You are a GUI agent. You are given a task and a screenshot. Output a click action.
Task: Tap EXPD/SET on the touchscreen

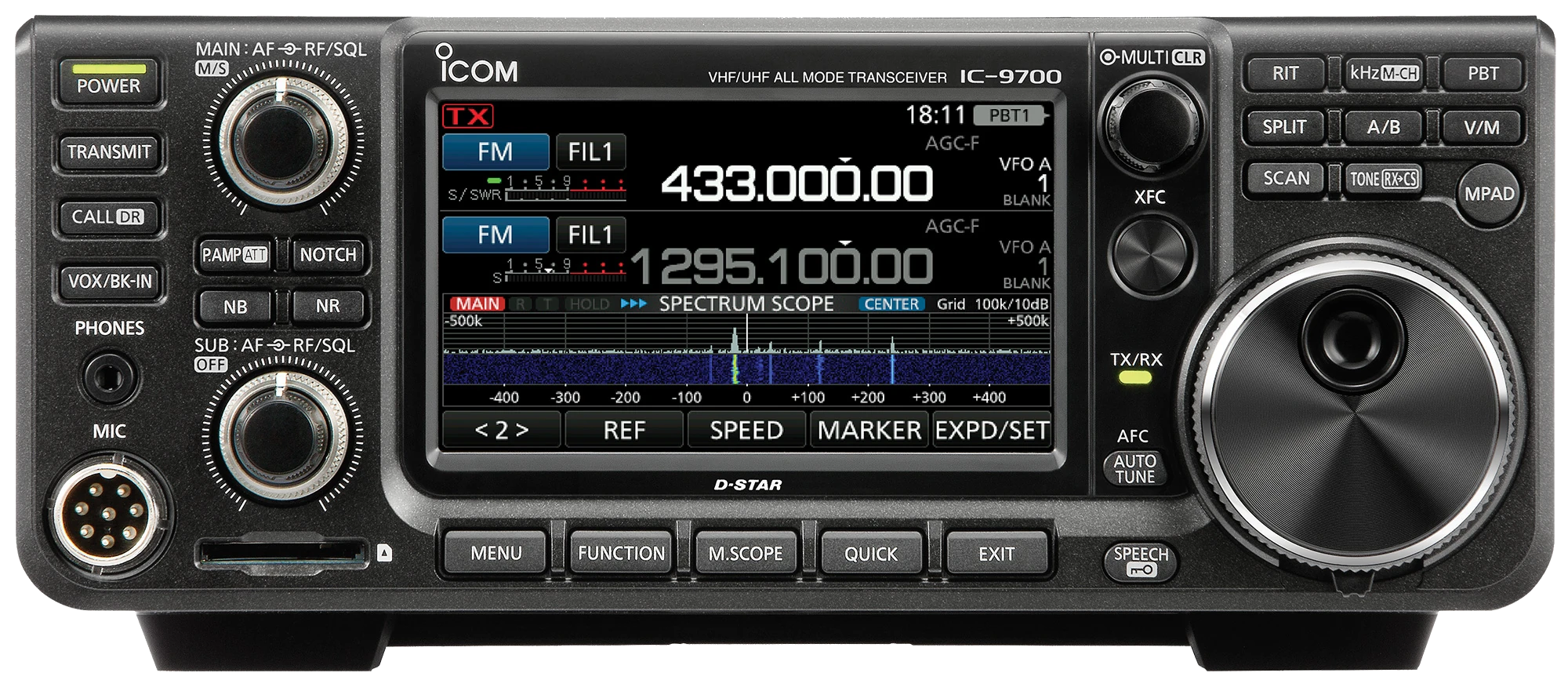coord(992,431)
